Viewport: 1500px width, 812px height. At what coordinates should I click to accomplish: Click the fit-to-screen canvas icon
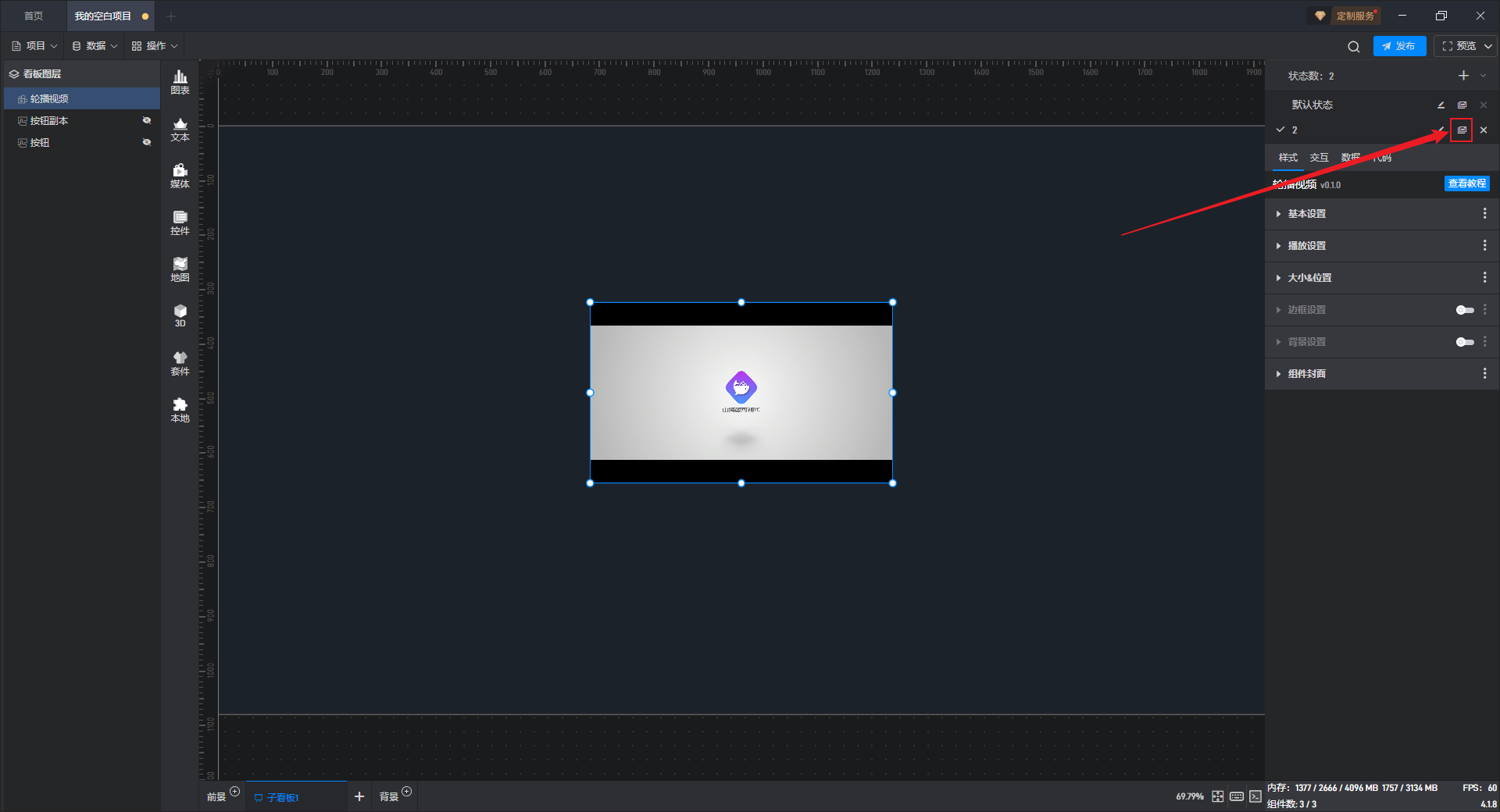click(x=1218, y=796)
